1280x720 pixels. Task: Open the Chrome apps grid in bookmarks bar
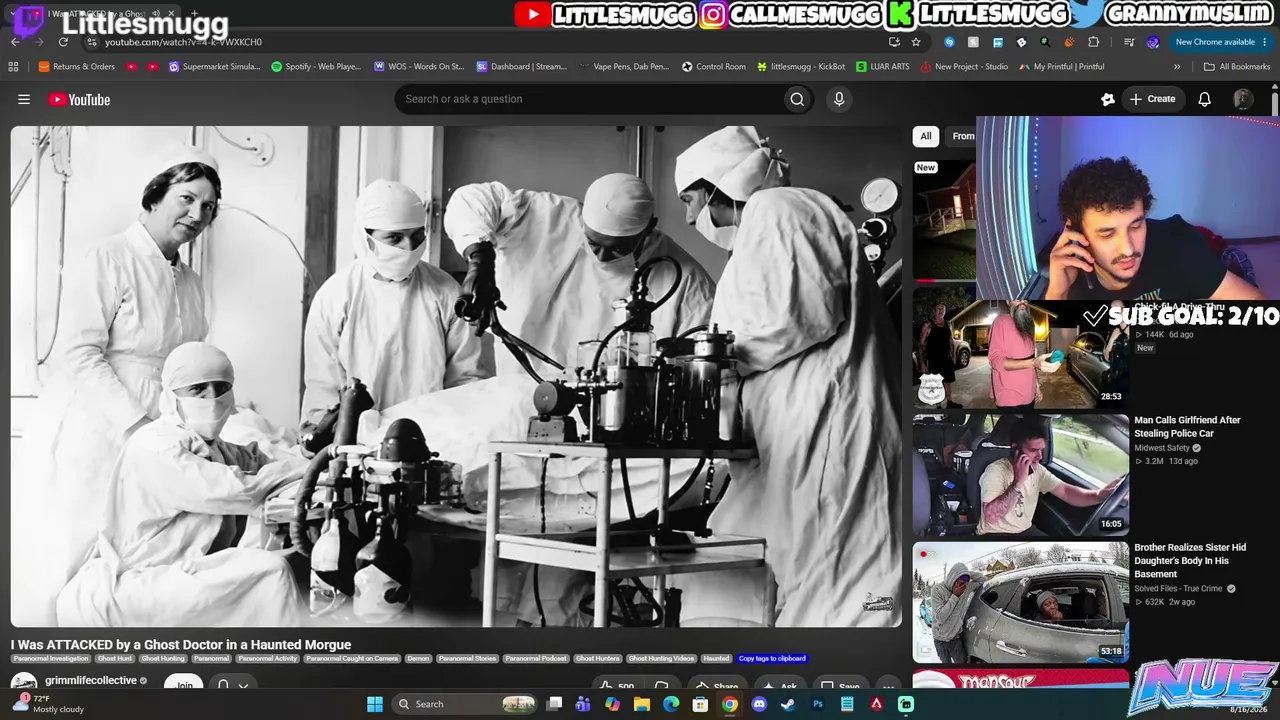tap(13, 67)
